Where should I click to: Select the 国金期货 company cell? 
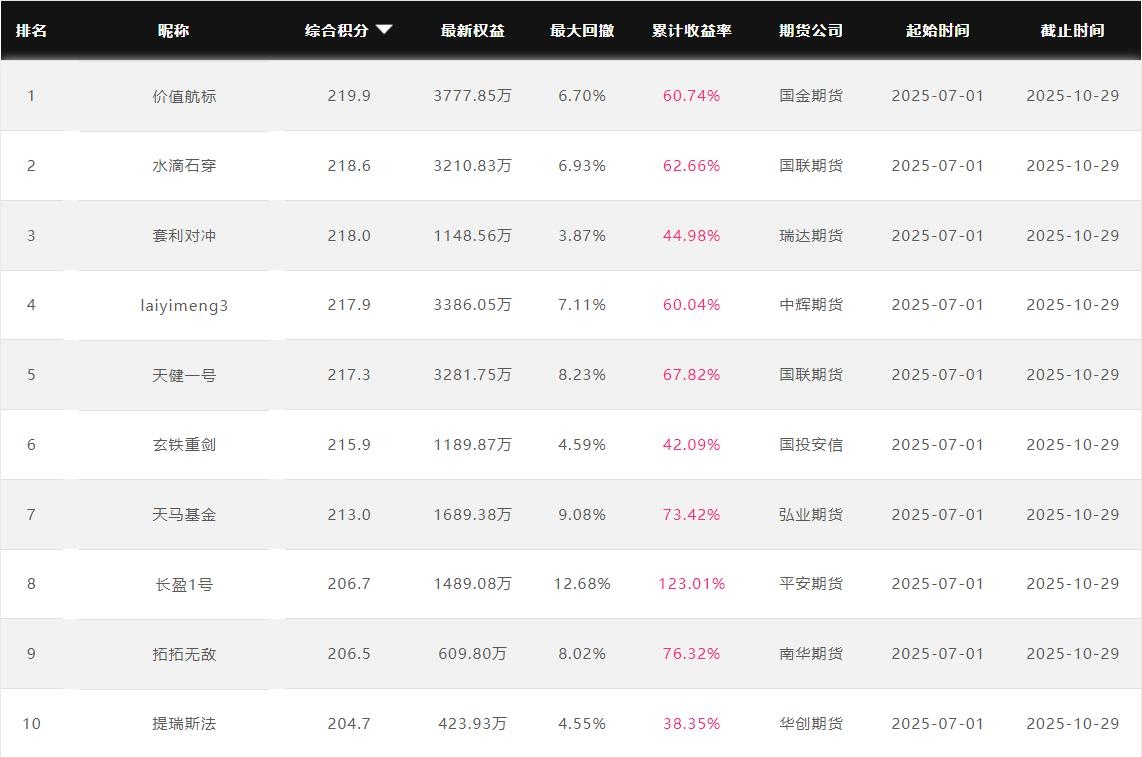[x=810, y=96]
